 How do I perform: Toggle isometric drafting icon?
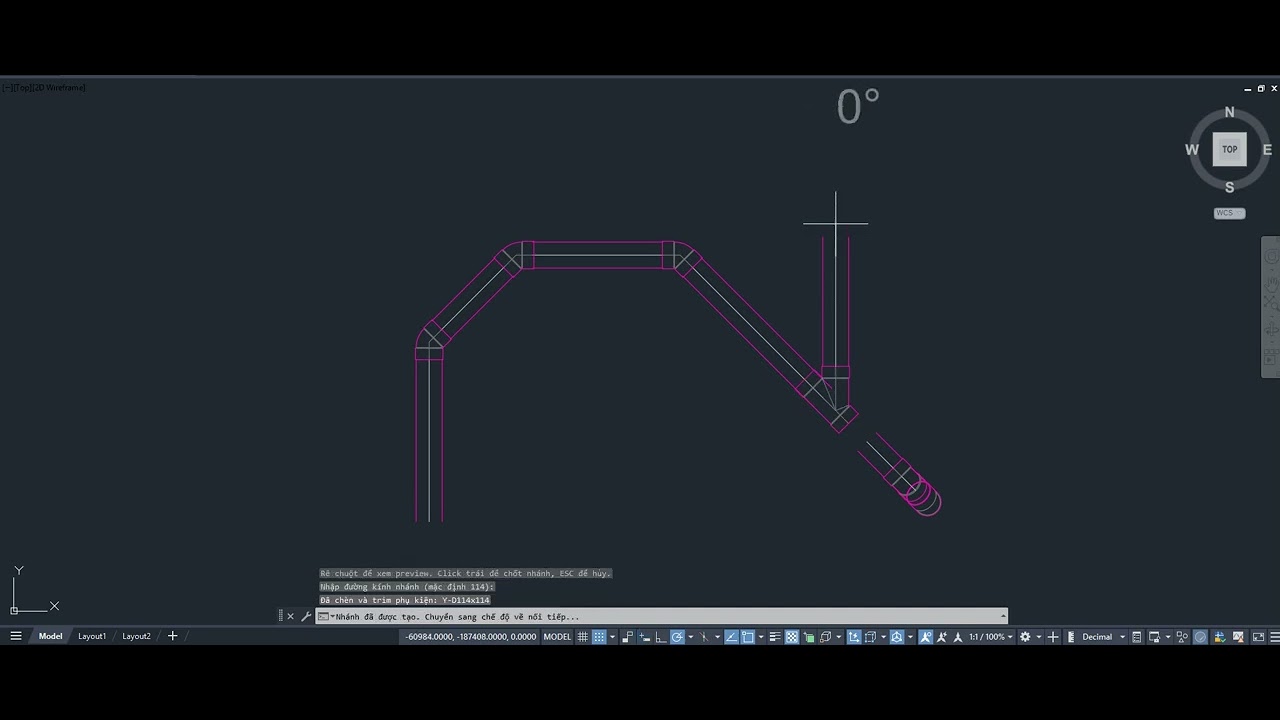point(704,636)
